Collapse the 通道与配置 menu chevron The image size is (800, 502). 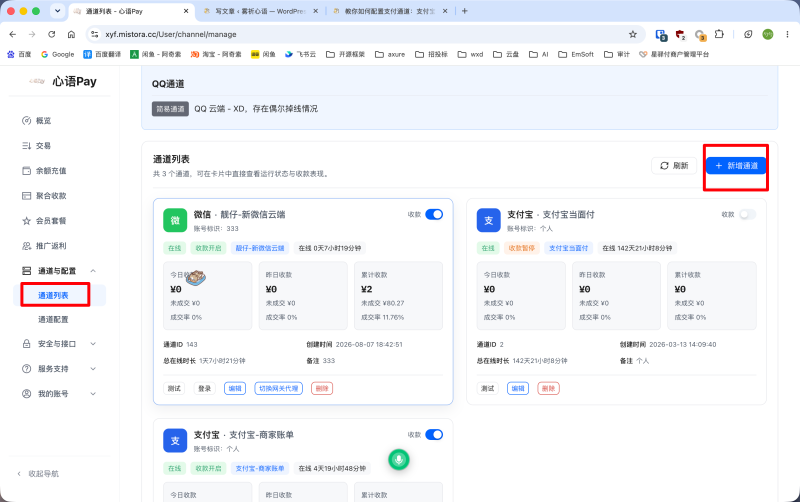[93, 270]
